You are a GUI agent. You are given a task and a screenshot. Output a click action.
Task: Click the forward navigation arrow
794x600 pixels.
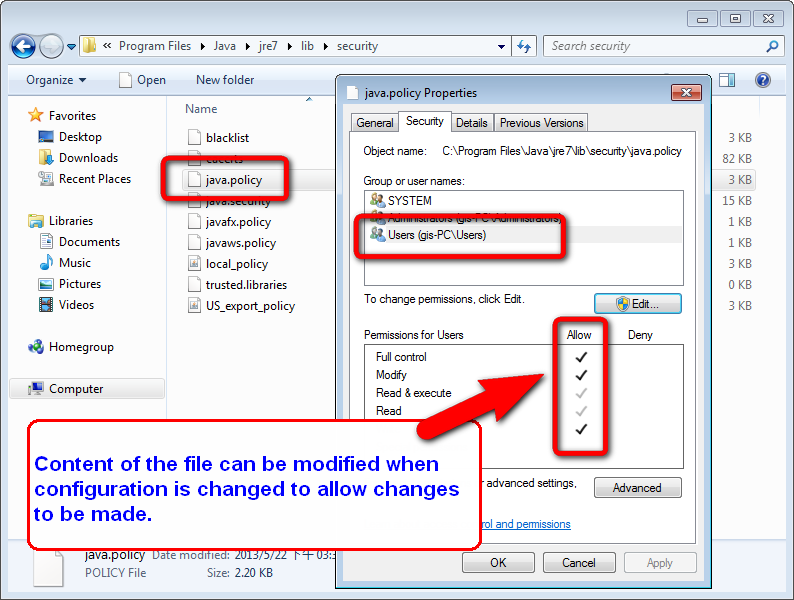pyautogui.click(x=51, y=47)
